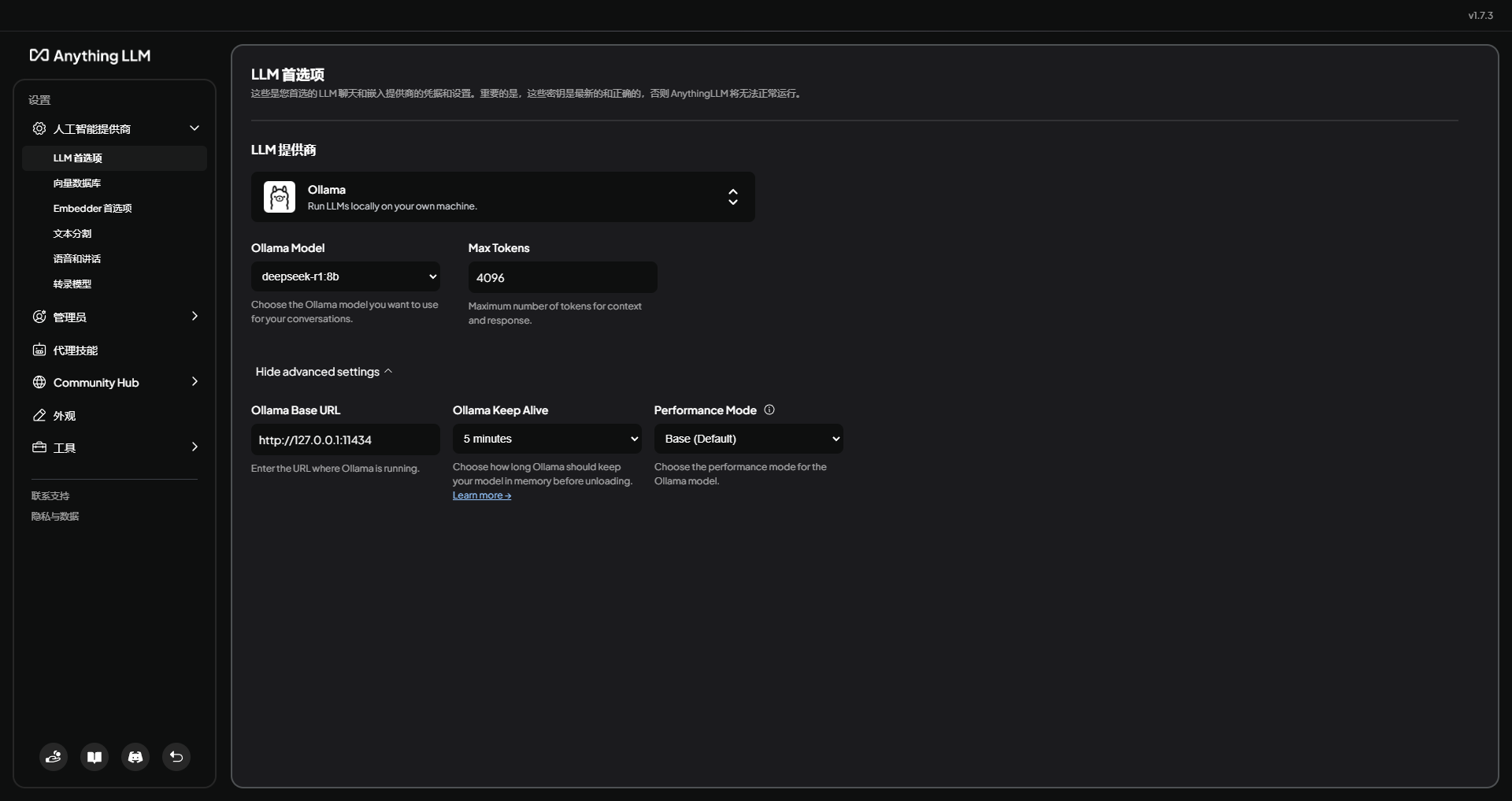Expand the 工具 section chevron
The image size is (1512, 801).
(x=195, y=447)
